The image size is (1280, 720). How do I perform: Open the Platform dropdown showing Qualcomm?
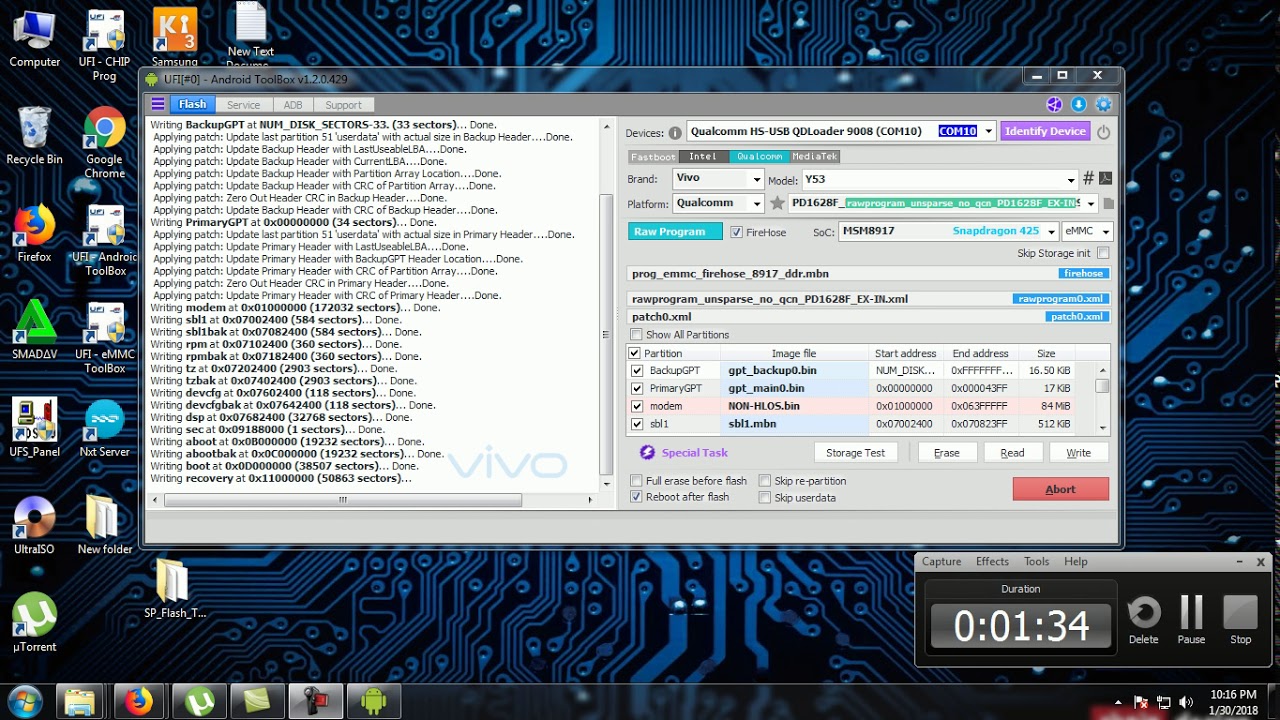pos(757,203)
